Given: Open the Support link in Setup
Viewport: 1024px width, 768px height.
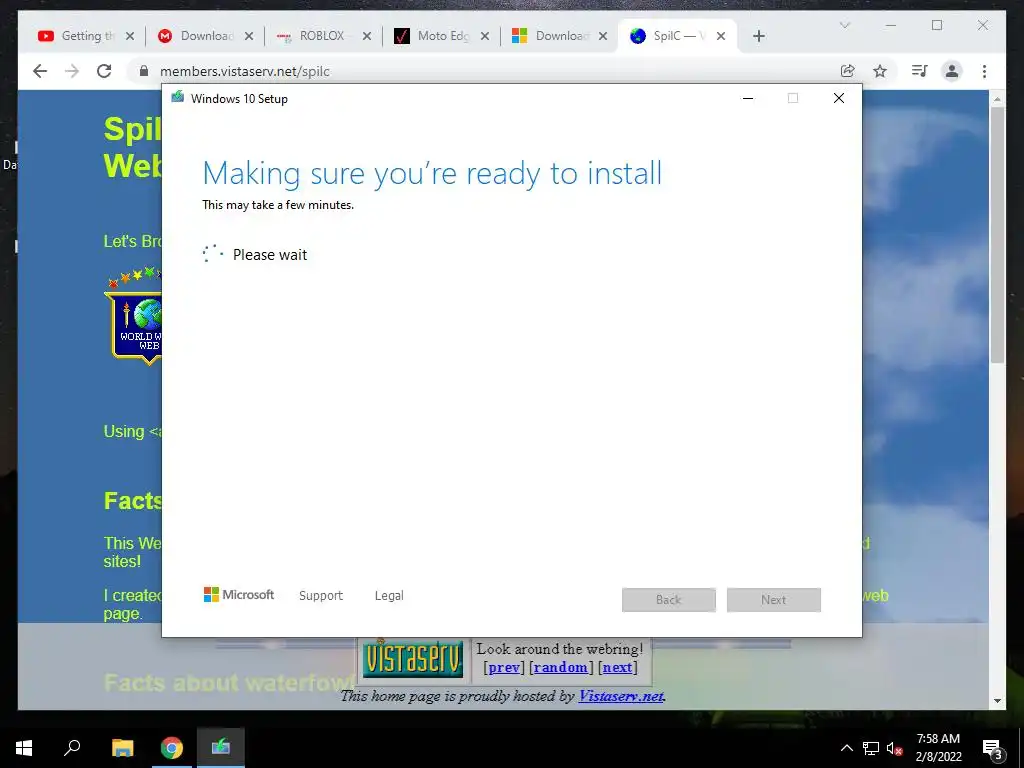Looking at the screenshot, I should pyautogui.click(x=321, y=596).
